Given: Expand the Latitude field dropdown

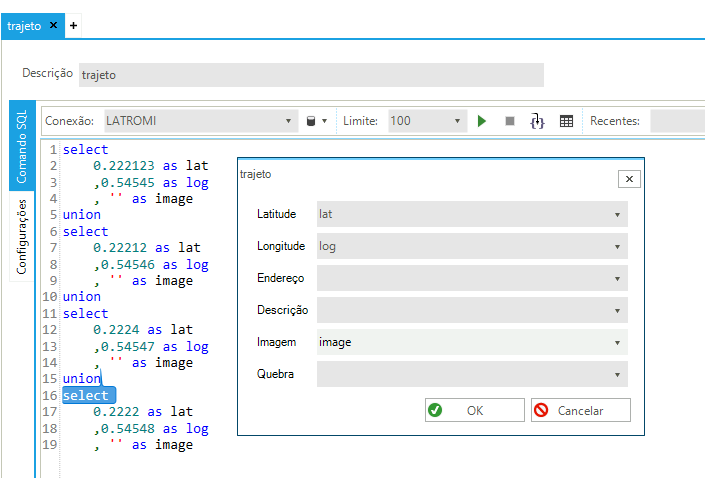Looking at the screenshot, I should coord(617,214).
